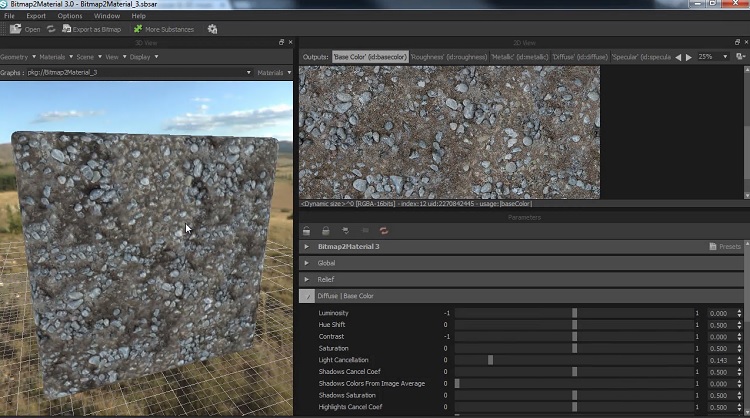Click the Luminosity value field 0.000
This screenshot has height=418, width=750.
[x=721, y=313]
